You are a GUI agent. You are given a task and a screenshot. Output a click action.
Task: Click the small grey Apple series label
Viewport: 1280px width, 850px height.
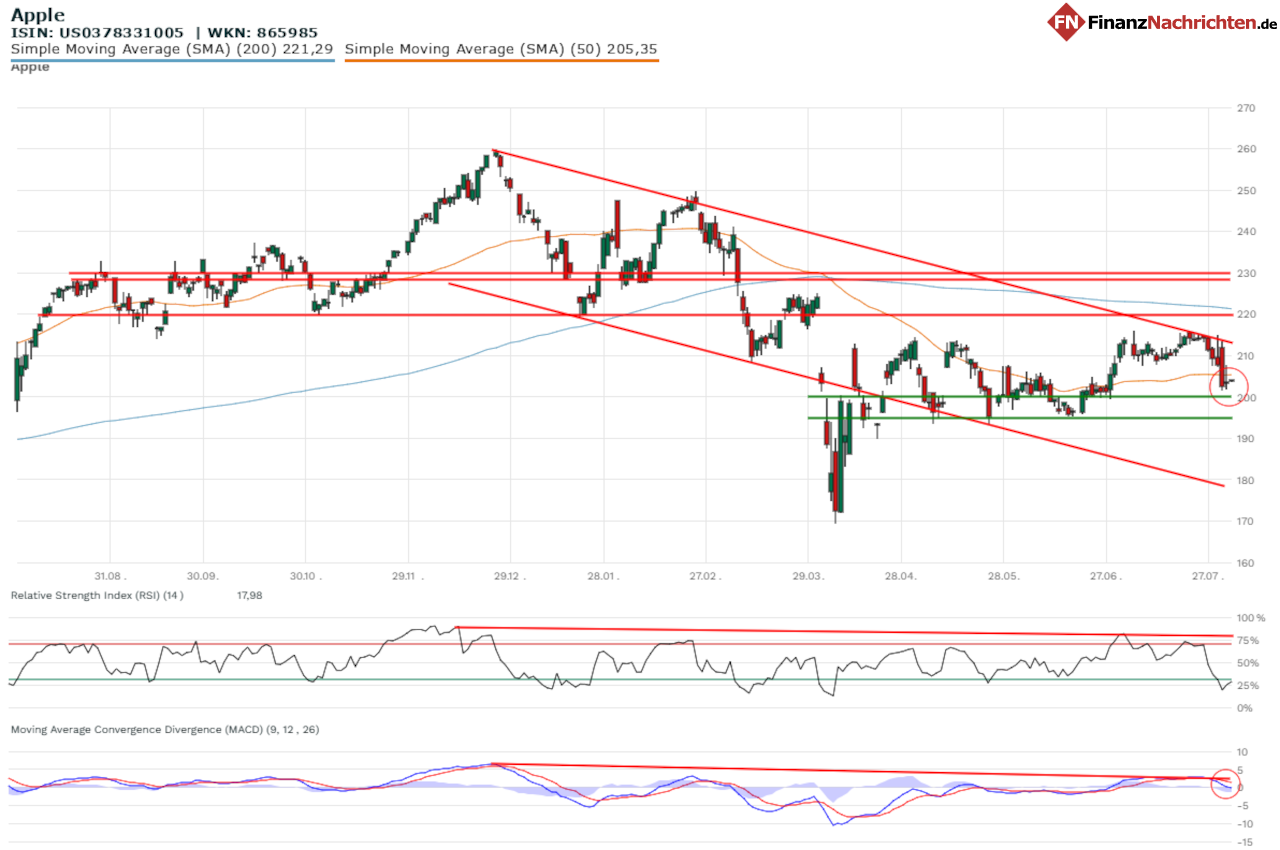[30, 67]
